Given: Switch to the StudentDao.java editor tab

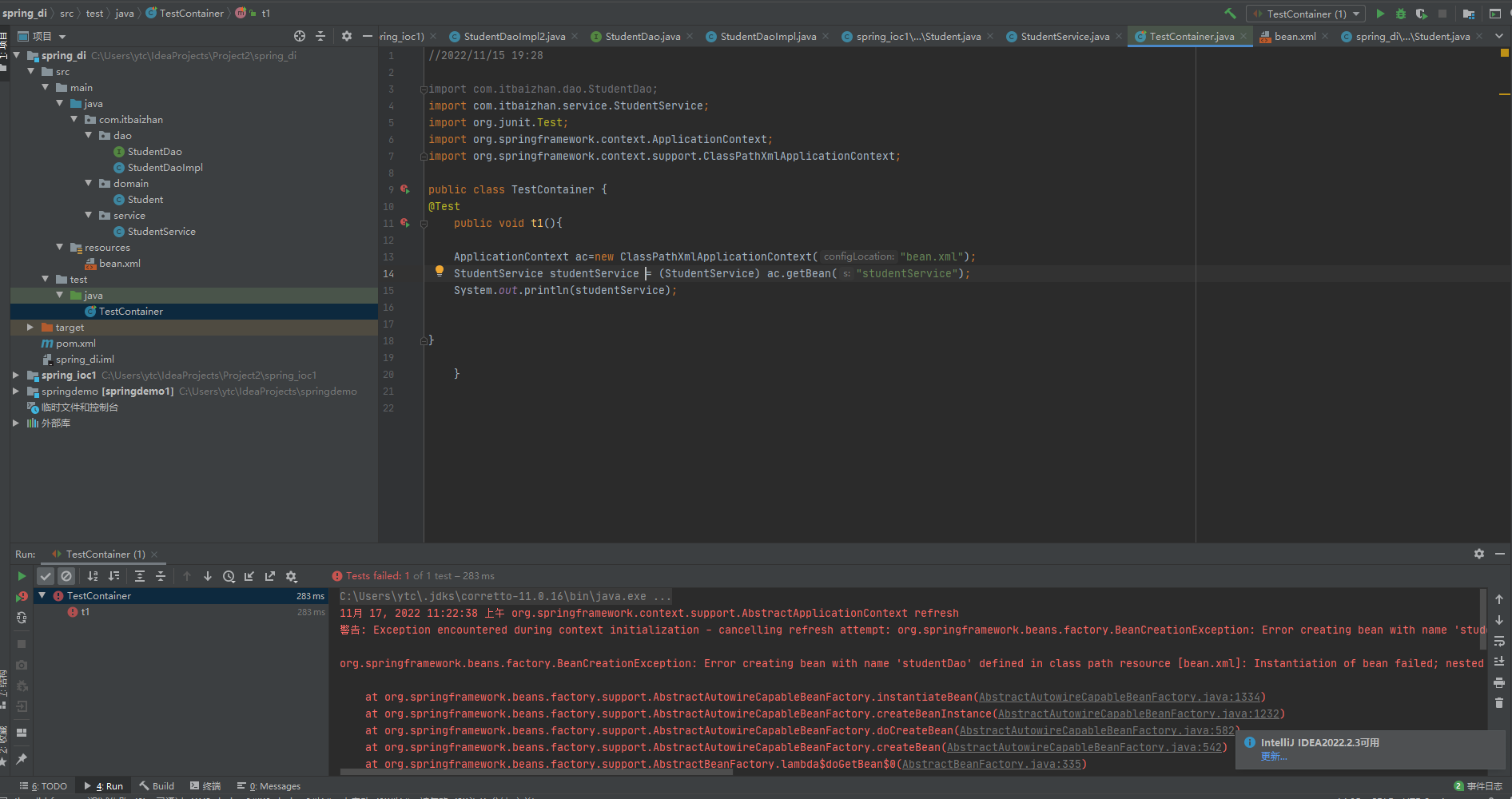Looking at the screenshot, I should click(643, 36).
